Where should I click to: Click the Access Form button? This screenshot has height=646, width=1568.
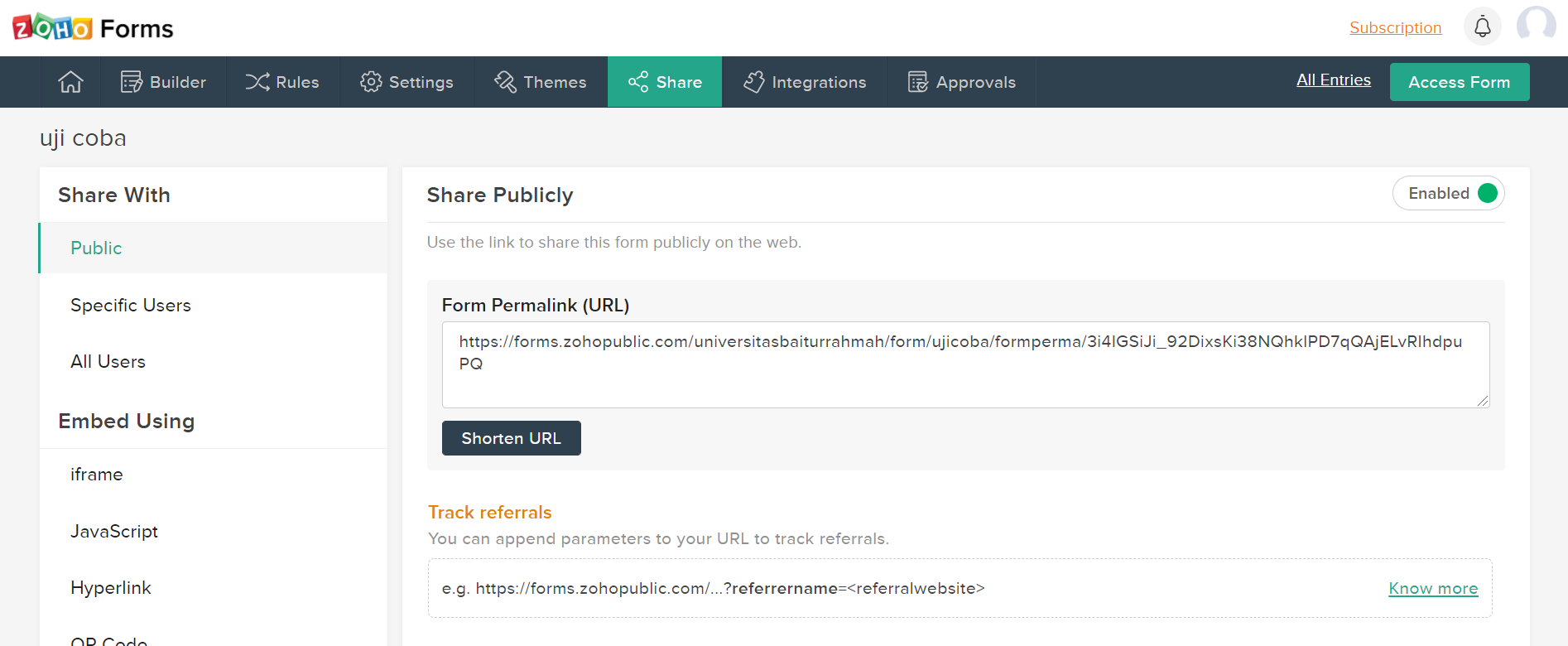point(1459,82)
